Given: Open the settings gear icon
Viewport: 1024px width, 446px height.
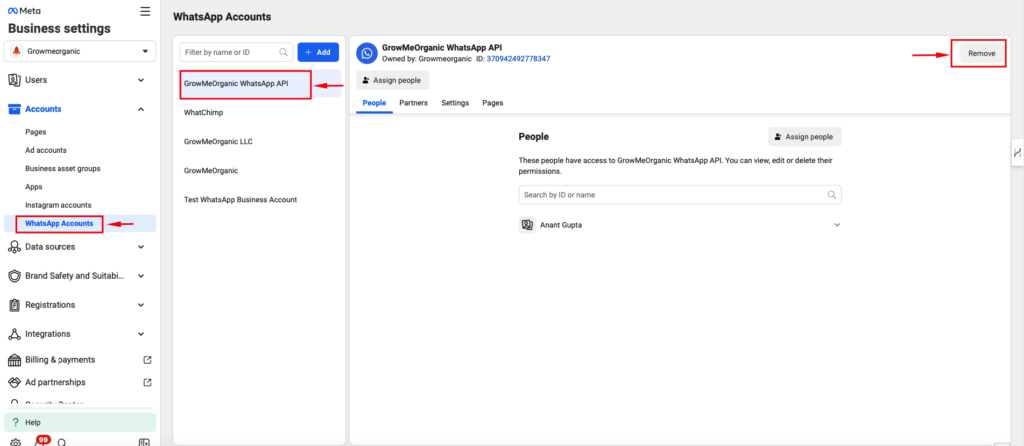Looking at the screenshot, I should click(x=15, y=442).
